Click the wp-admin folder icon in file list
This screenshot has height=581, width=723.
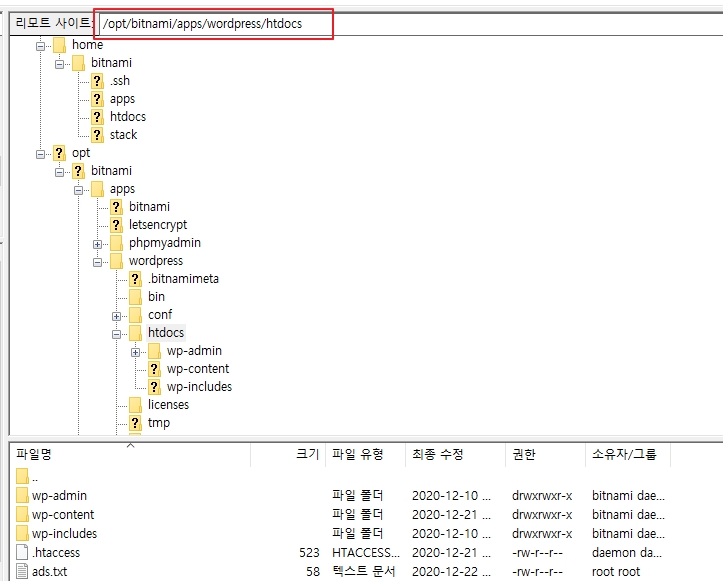point(23,496)
